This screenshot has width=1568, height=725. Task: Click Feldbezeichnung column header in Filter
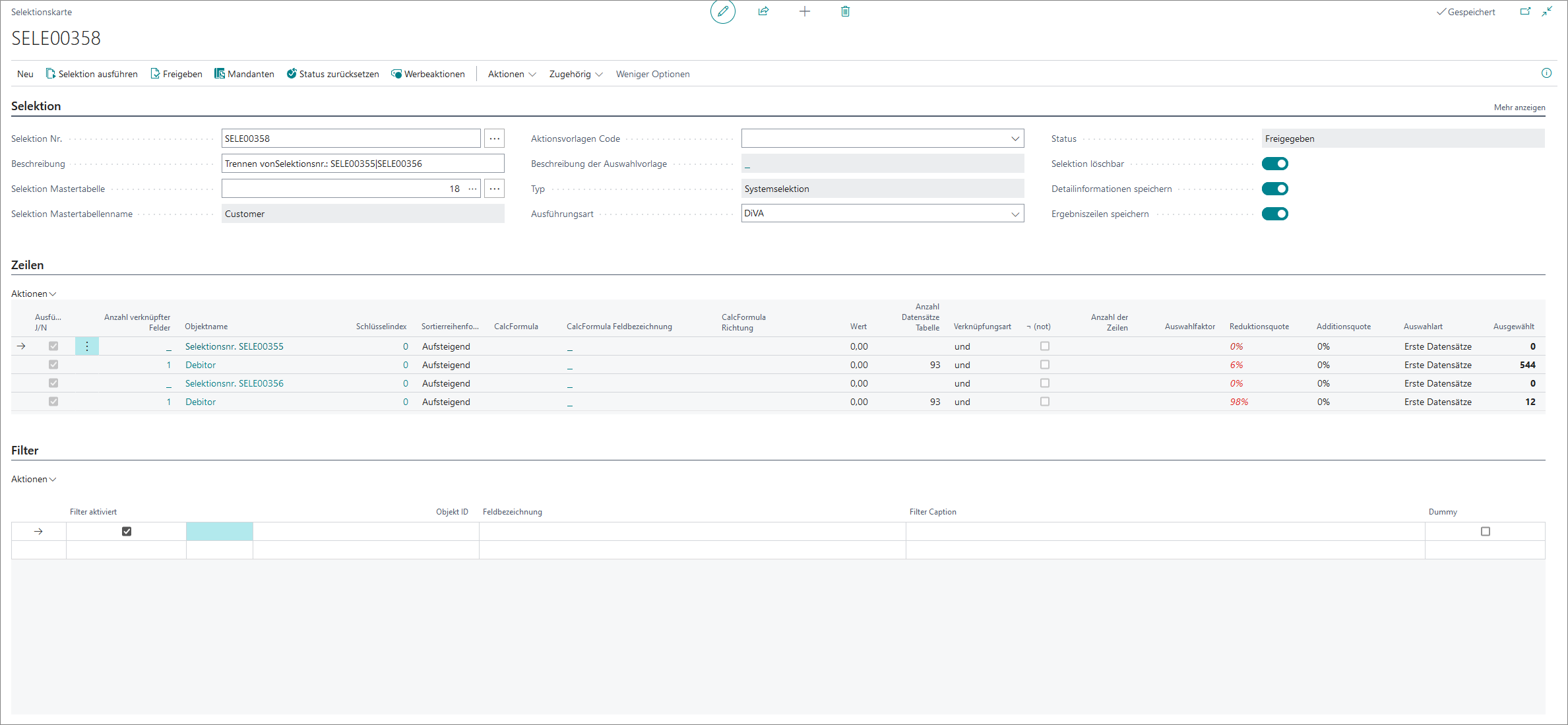pyautogui.click(x=512, y=512)
